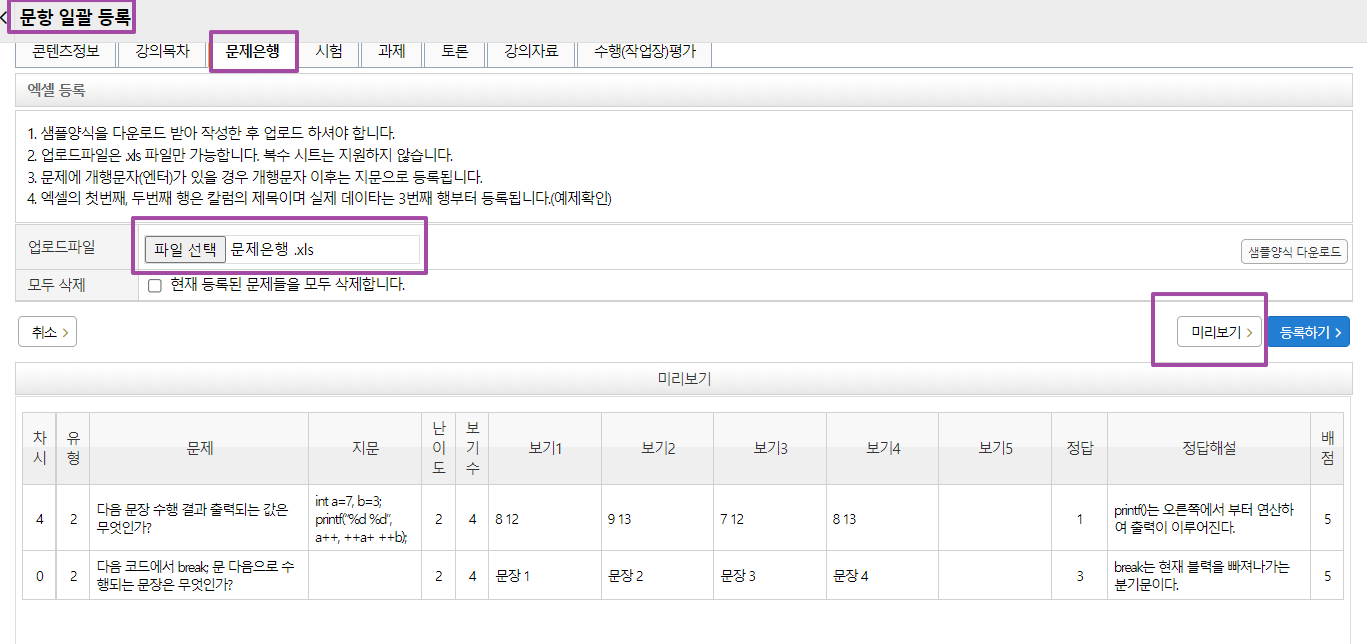Select the 수행(작업장)평가 tab
The width and height of the screenshot is (1367, 644).
[644, 52]
